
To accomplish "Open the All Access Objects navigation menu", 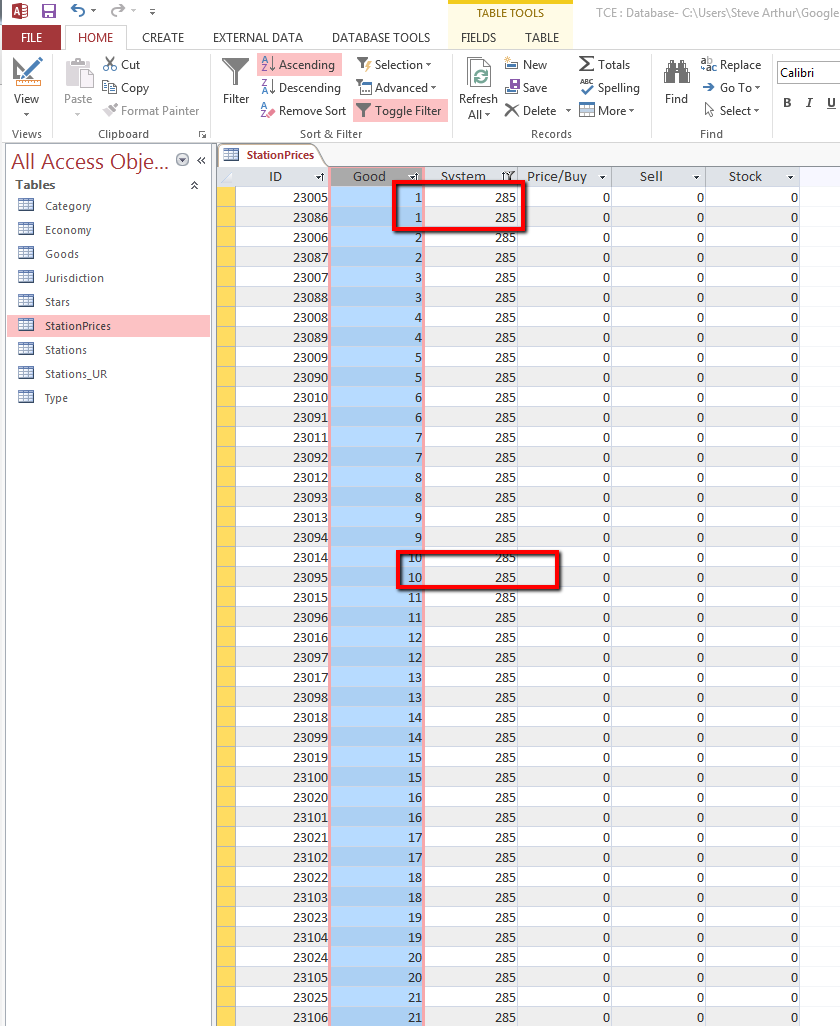I will point(183,160).
